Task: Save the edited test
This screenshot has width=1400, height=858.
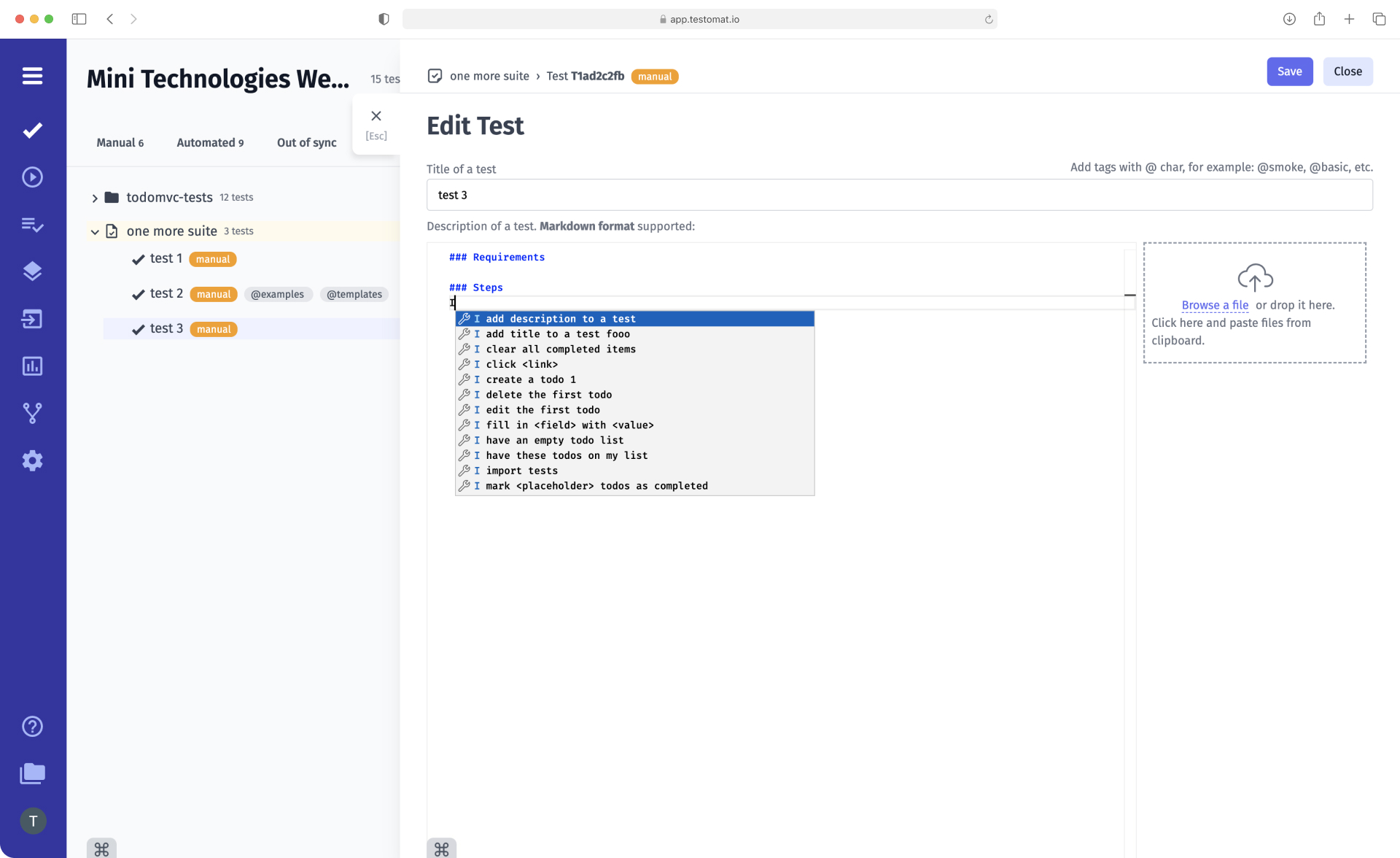Action: tap(1289, 71)
